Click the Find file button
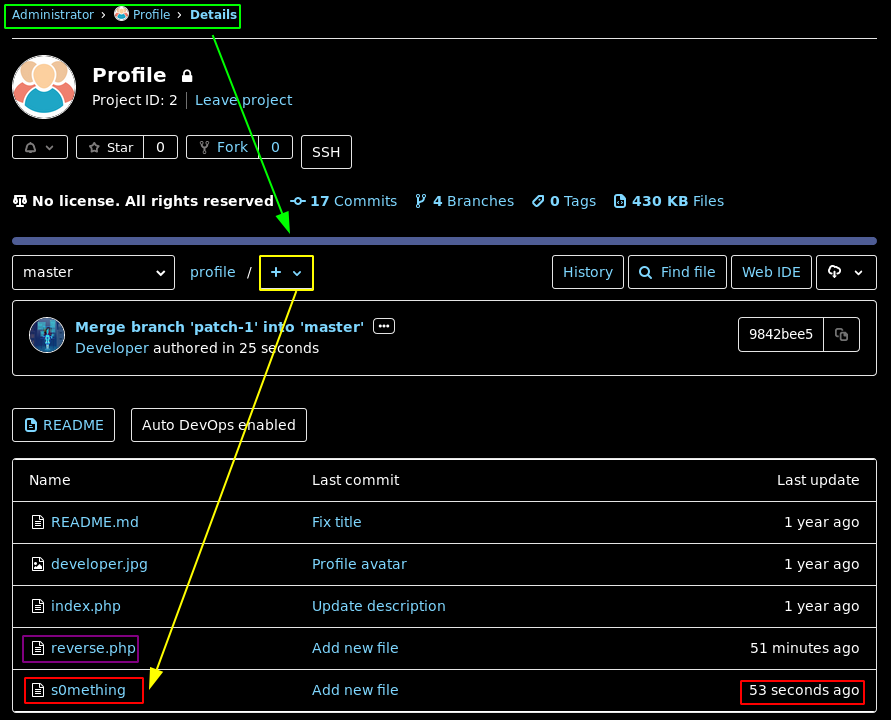Viewport: 891px width, 720px height. pos(677,272)
